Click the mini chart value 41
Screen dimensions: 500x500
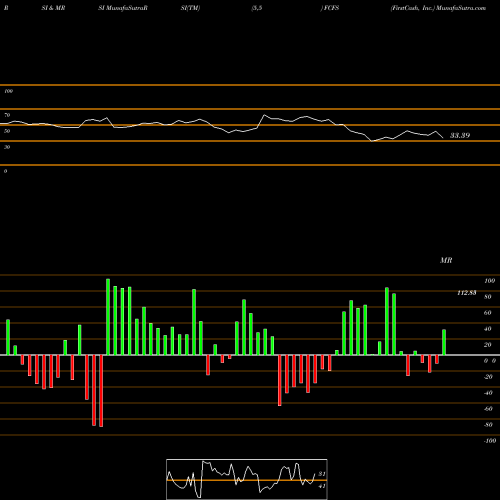coord(322,486)
